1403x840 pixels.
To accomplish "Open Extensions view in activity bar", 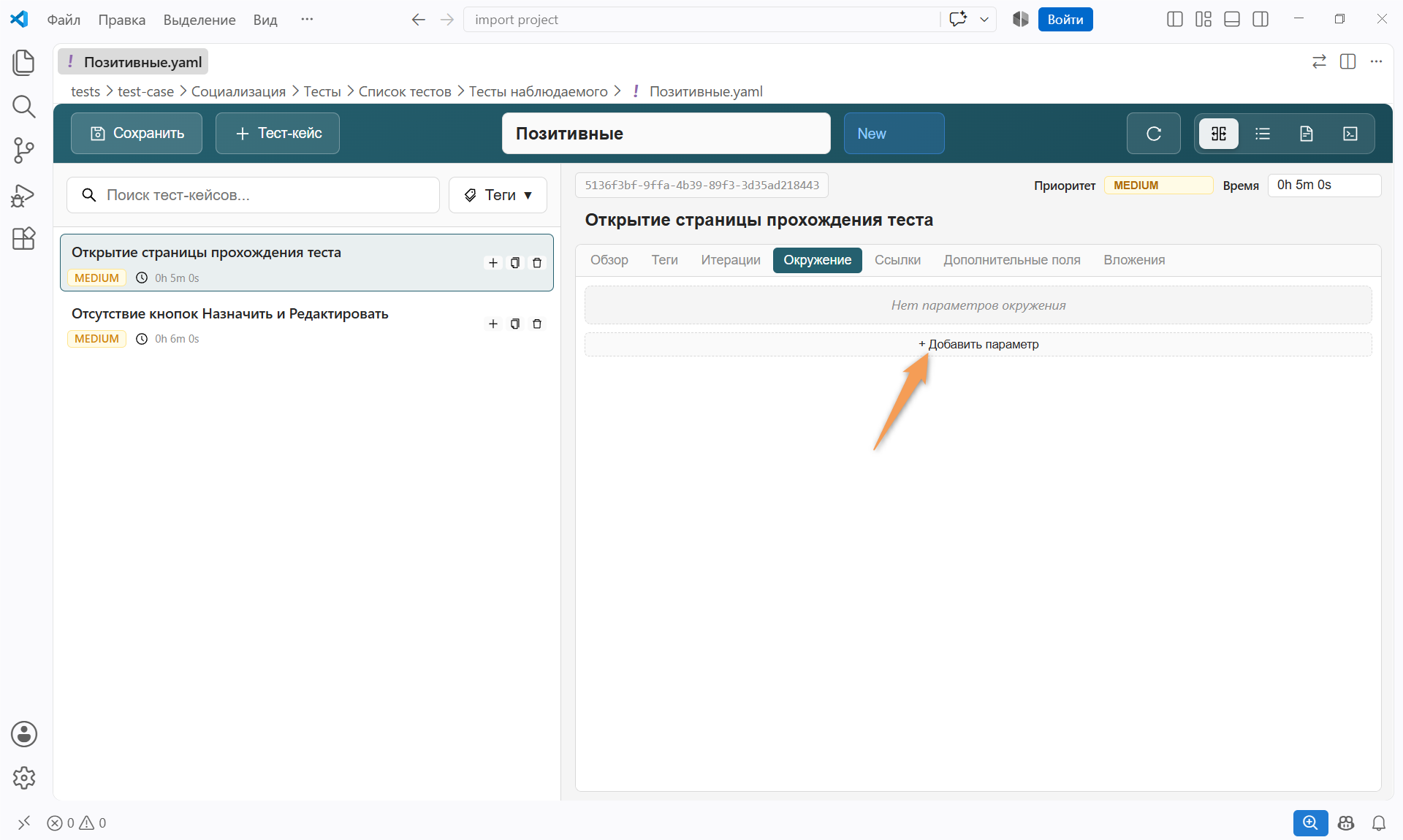I will pos(23,239).
